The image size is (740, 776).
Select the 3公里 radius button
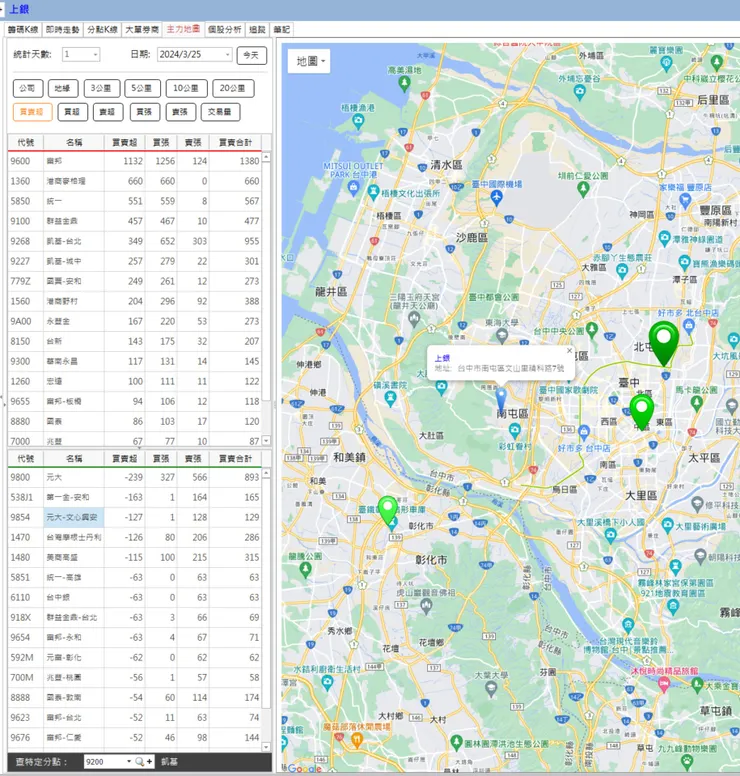pos(101,88)
